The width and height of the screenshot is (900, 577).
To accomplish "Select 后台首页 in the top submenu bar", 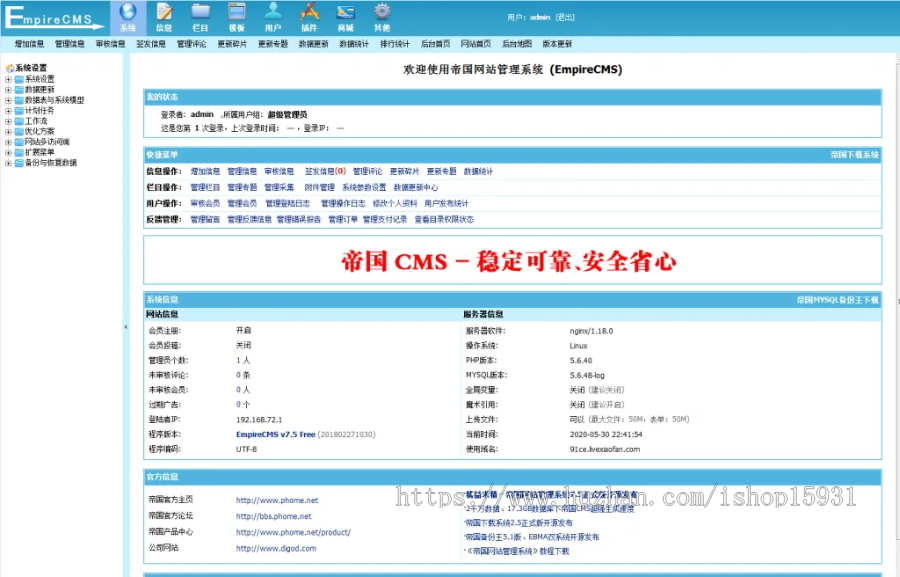I will [435, 44].
